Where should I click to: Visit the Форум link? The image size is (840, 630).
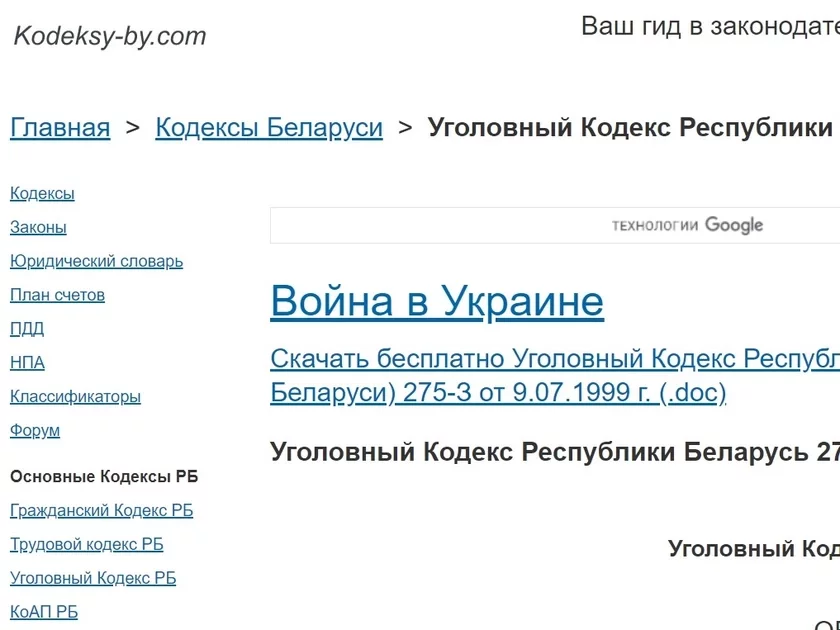point(35,431)
